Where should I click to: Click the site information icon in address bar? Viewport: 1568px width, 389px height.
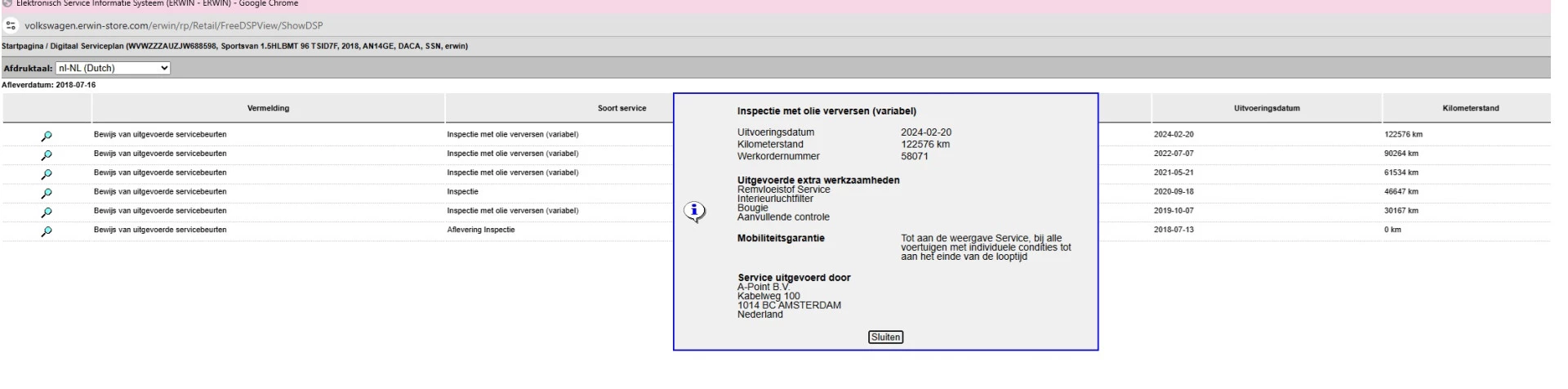point(11,25)
